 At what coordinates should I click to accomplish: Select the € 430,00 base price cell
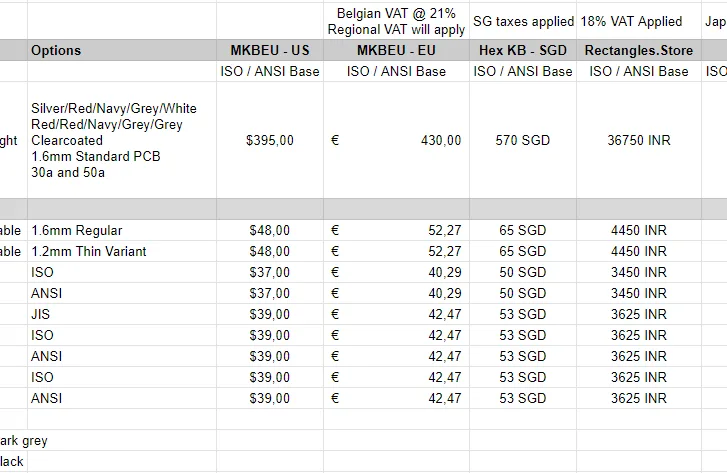point(396,140)
